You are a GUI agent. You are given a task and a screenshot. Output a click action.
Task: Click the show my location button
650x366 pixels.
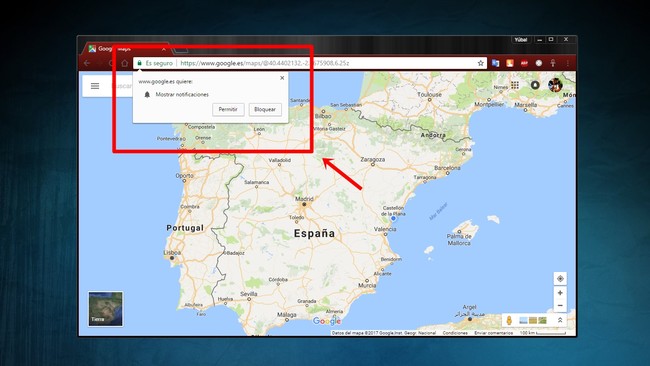point(560,279)
